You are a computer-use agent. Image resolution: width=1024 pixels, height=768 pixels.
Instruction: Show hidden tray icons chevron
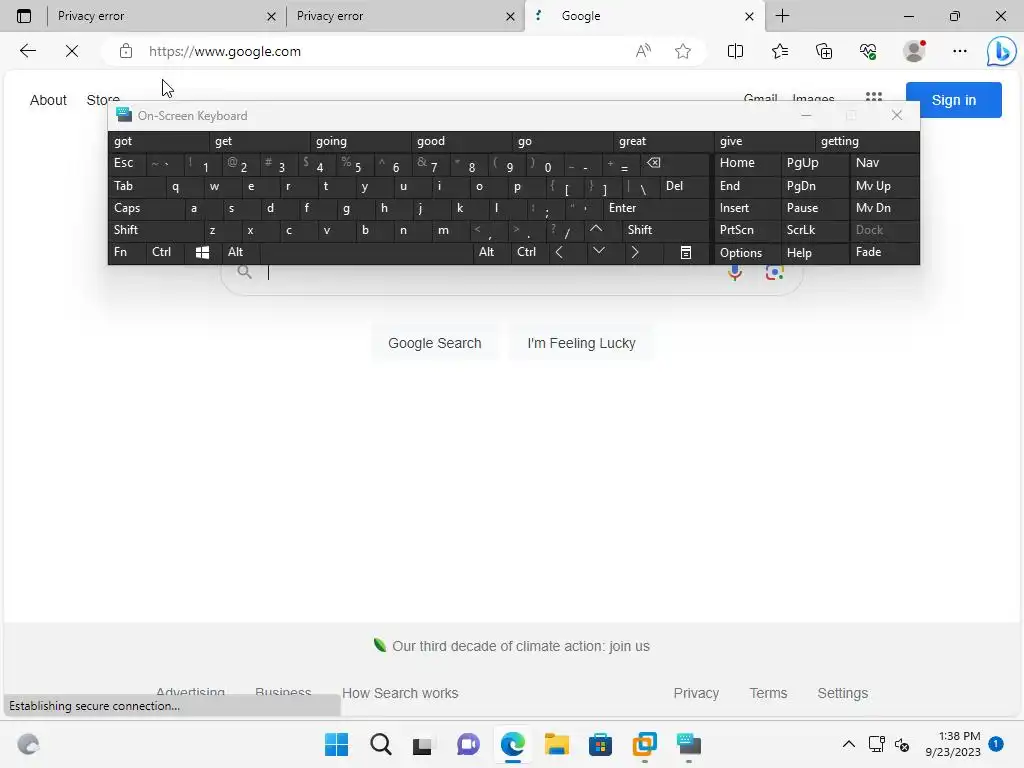click(x=848, y=744)
